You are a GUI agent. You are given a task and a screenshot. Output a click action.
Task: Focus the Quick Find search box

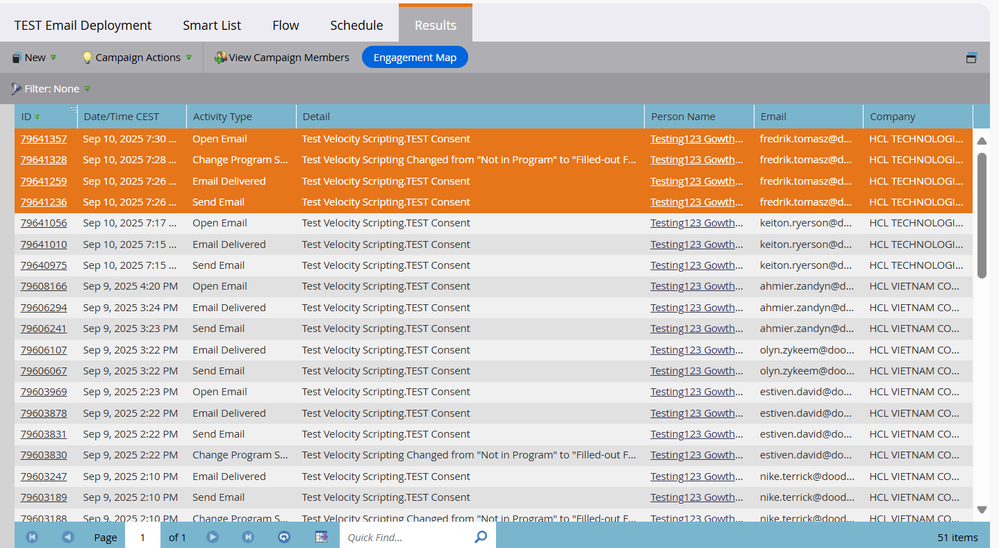pyautogui.click(x=408, y=537)
